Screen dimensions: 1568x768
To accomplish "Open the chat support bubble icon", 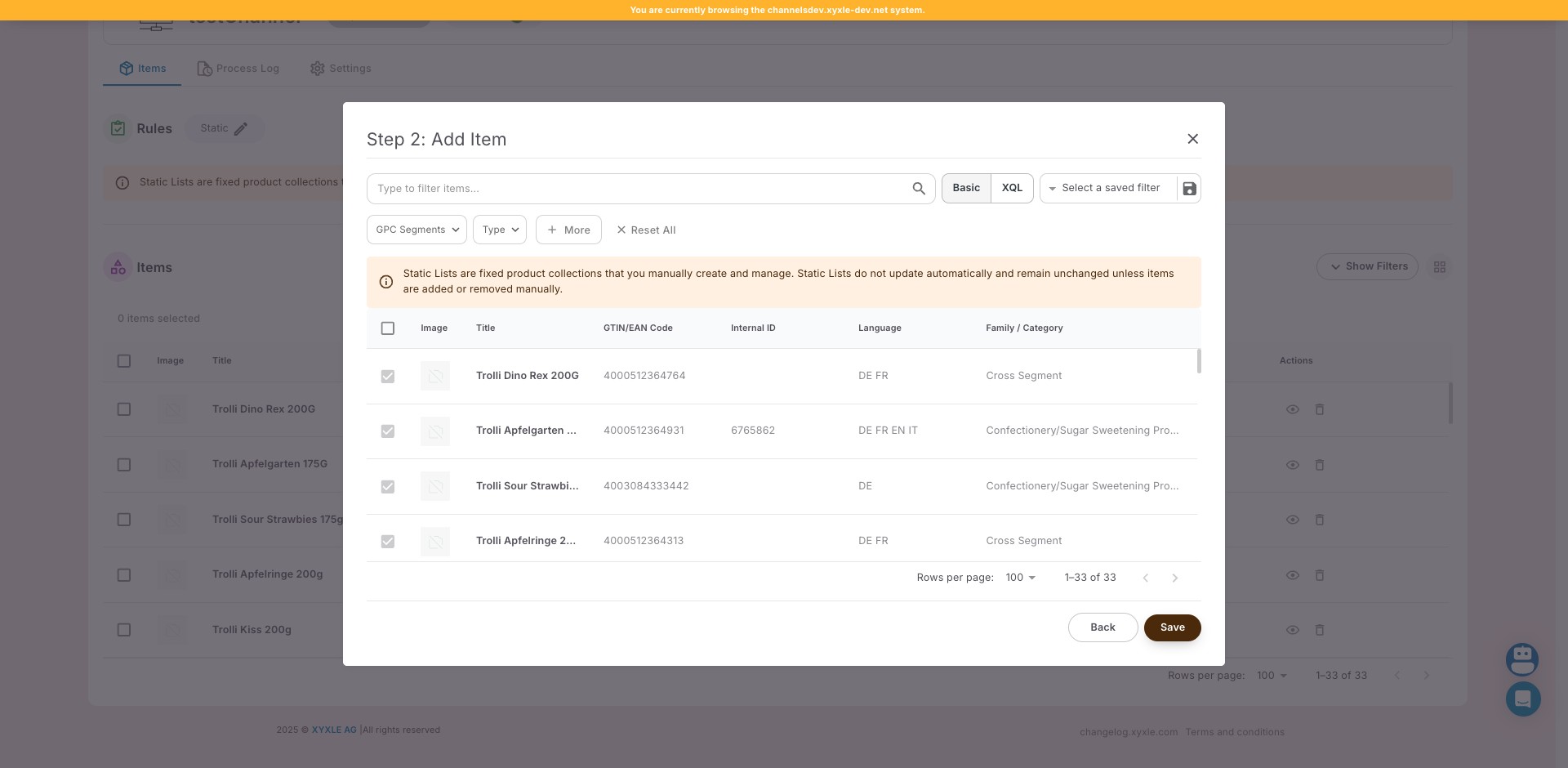I will [x=1522, y=699].
